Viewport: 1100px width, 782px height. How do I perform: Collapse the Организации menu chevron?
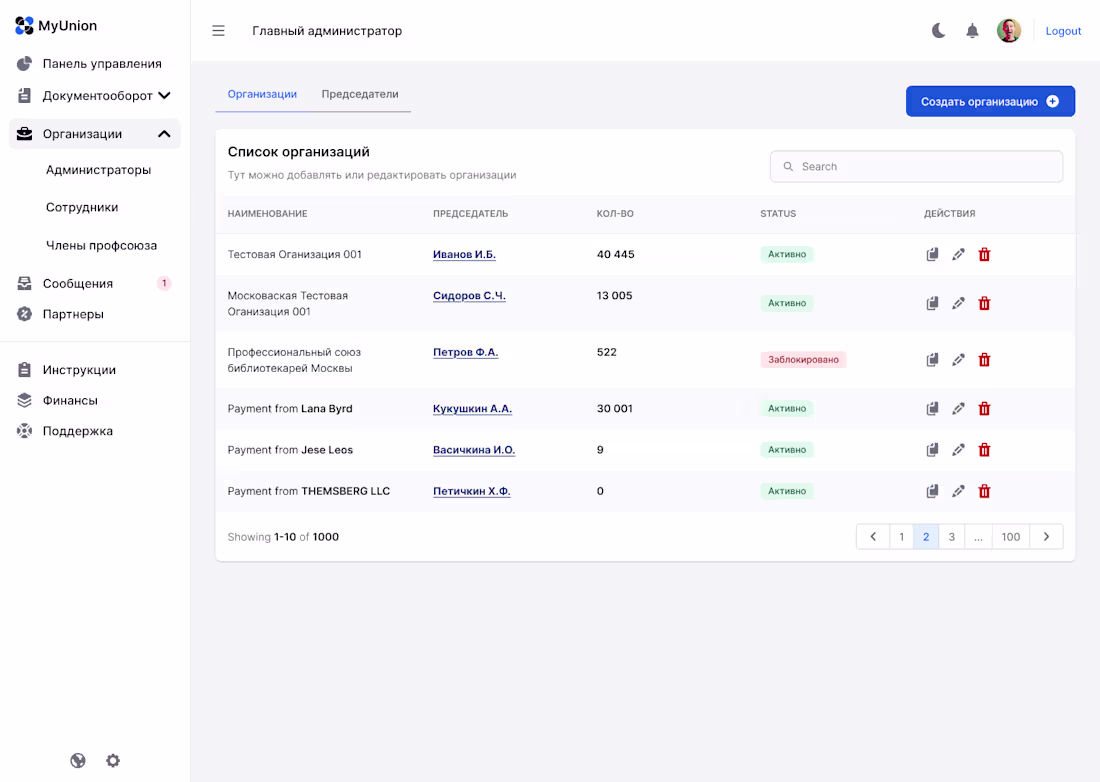pyautogui.click(x=164, y=133)
